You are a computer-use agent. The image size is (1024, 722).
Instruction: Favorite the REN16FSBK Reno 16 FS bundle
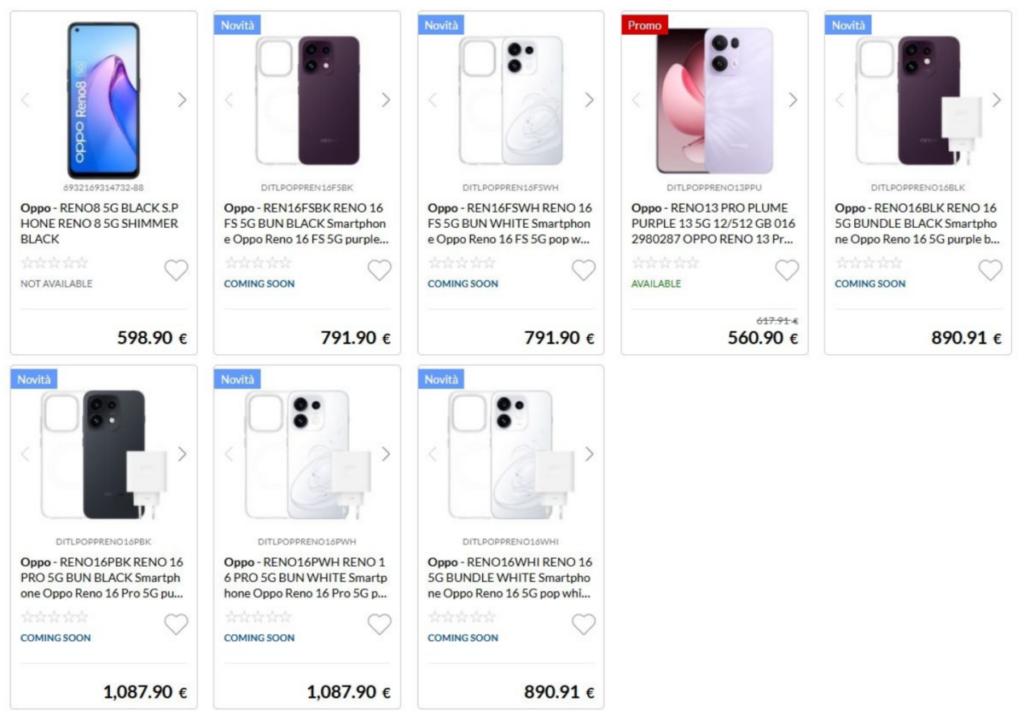[379, 270]
